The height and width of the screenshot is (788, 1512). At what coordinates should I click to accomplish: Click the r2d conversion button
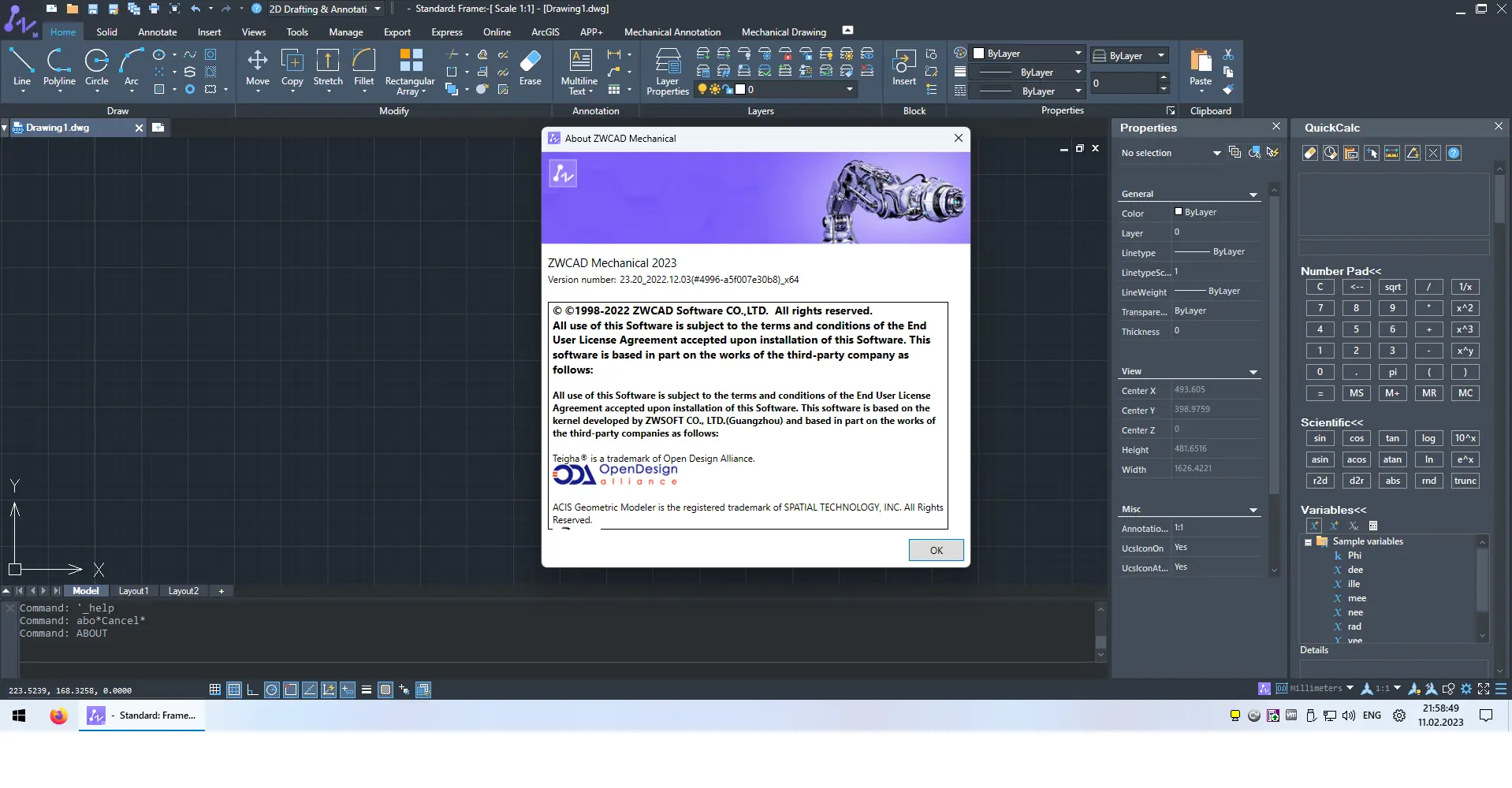[1320, 481]
